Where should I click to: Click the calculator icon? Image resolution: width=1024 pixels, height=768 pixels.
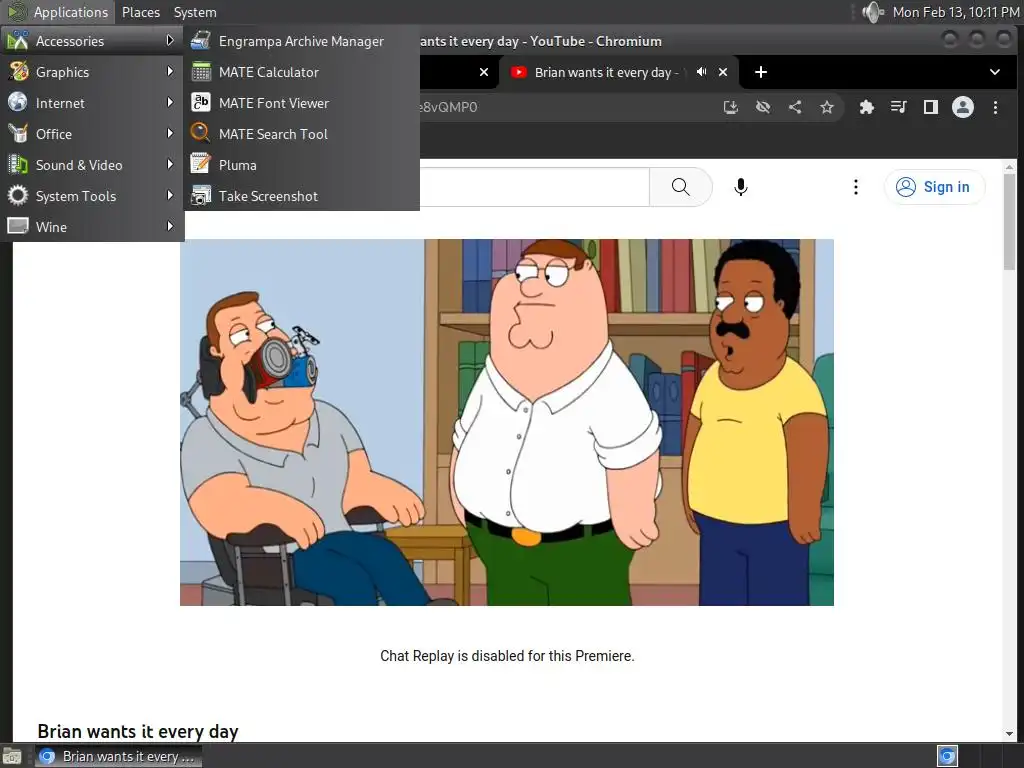click(200, 72)
